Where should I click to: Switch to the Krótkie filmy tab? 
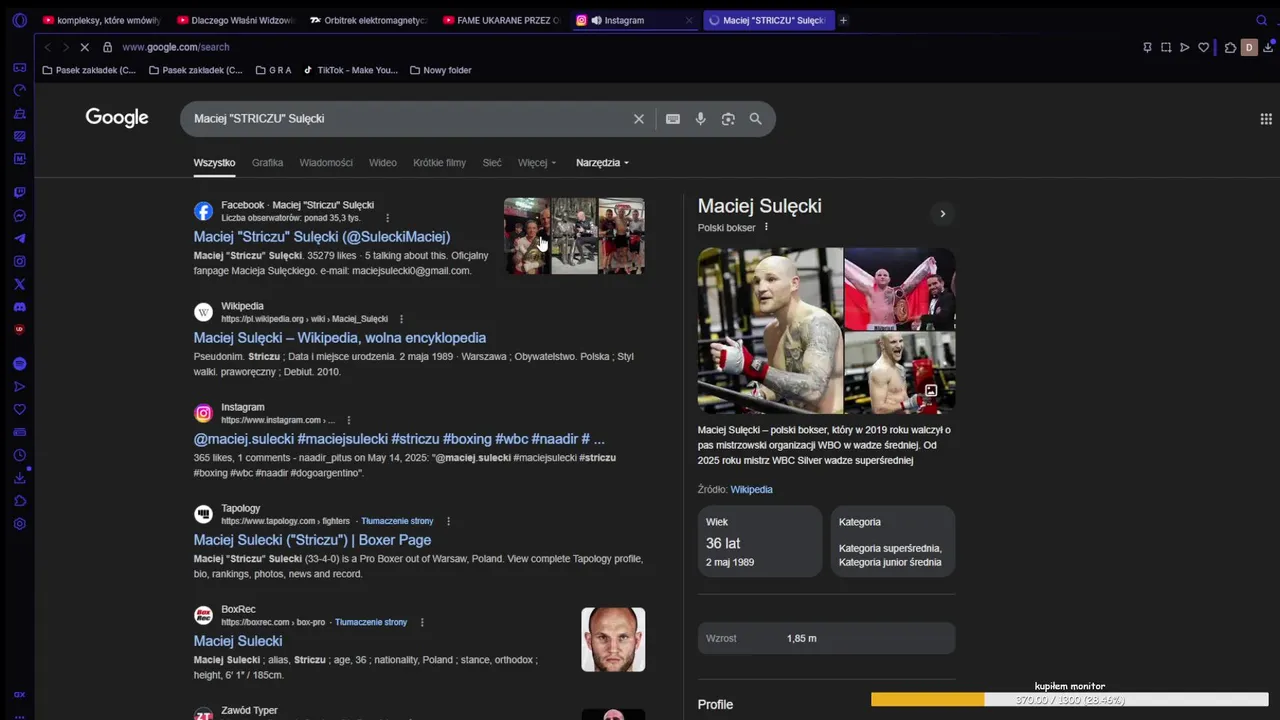coord(439,163)
